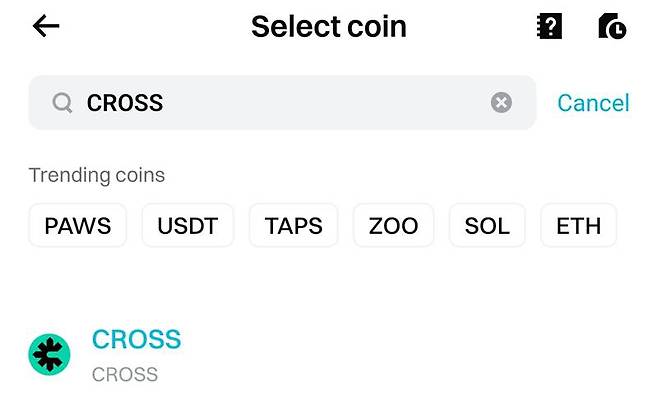Click the CROSS coin logo
Viewport: 658px width, 413px height.
point(49,355)
